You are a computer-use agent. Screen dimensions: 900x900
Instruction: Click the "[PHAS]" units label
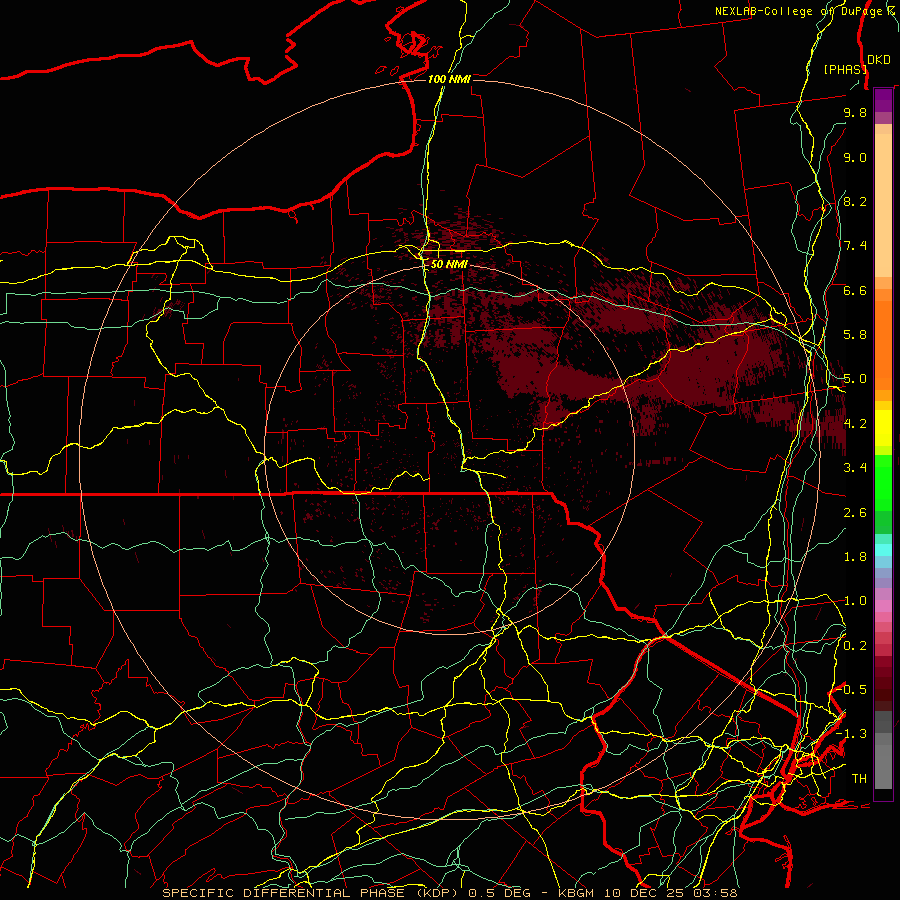click(x=845, y=69)
